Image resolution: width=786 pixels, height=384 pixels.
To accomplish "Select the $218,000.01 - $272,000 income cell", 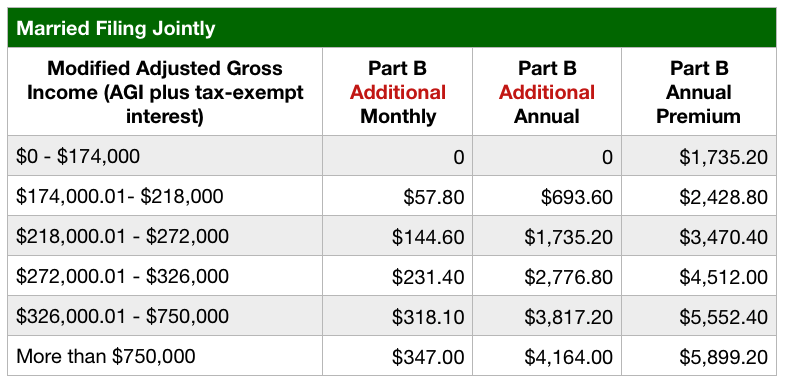I will [165, 236].
